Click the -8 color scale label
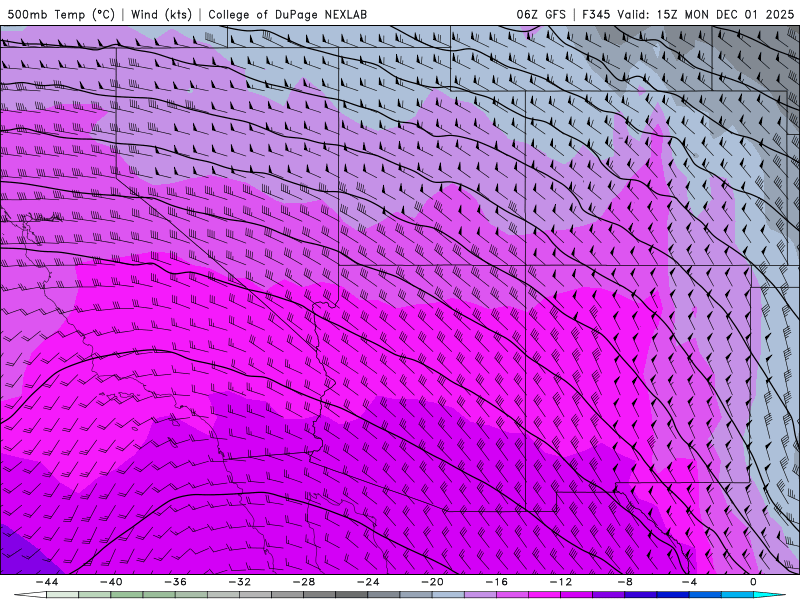 tap(625, 582)
